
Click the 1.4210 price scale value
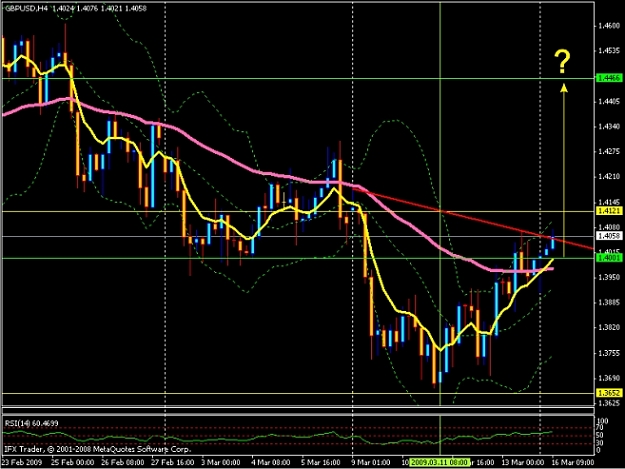point(609,177)
